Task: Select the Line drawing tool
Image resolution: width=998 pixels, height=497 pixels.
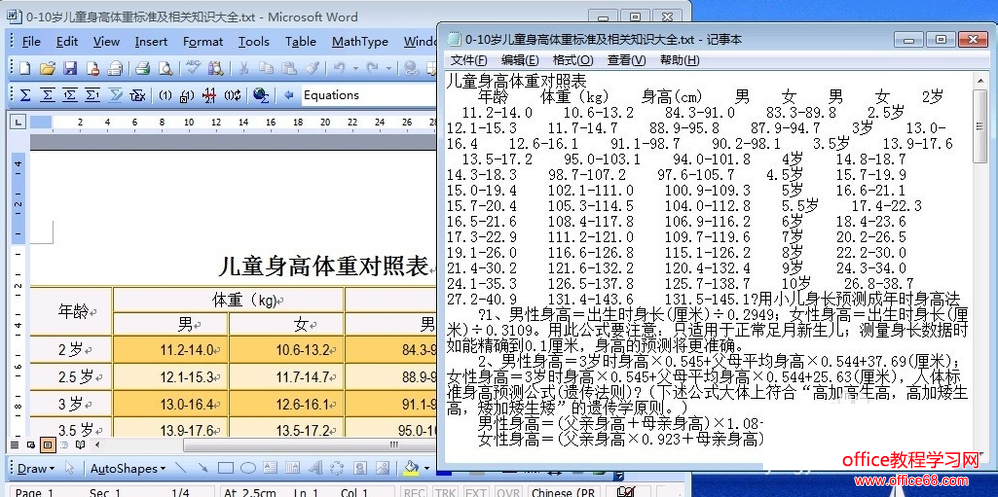Action: 180,468
